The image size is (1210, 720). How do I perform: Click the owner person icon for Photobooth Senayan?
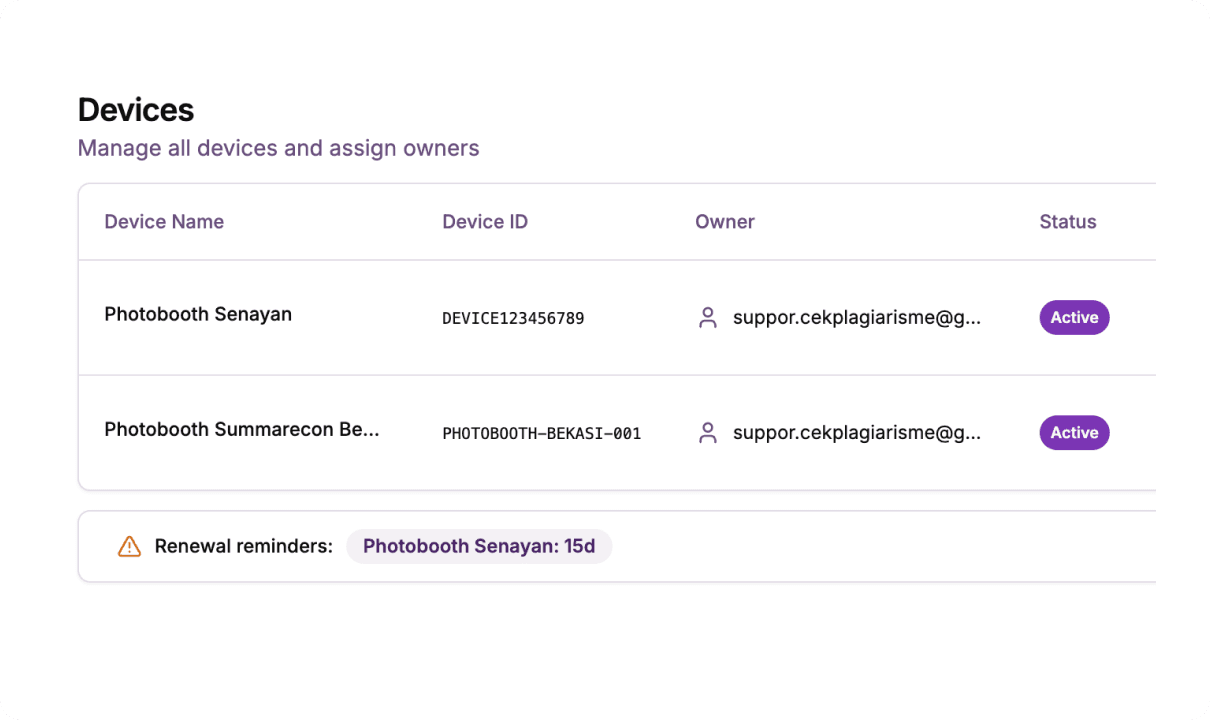(708, 318)
